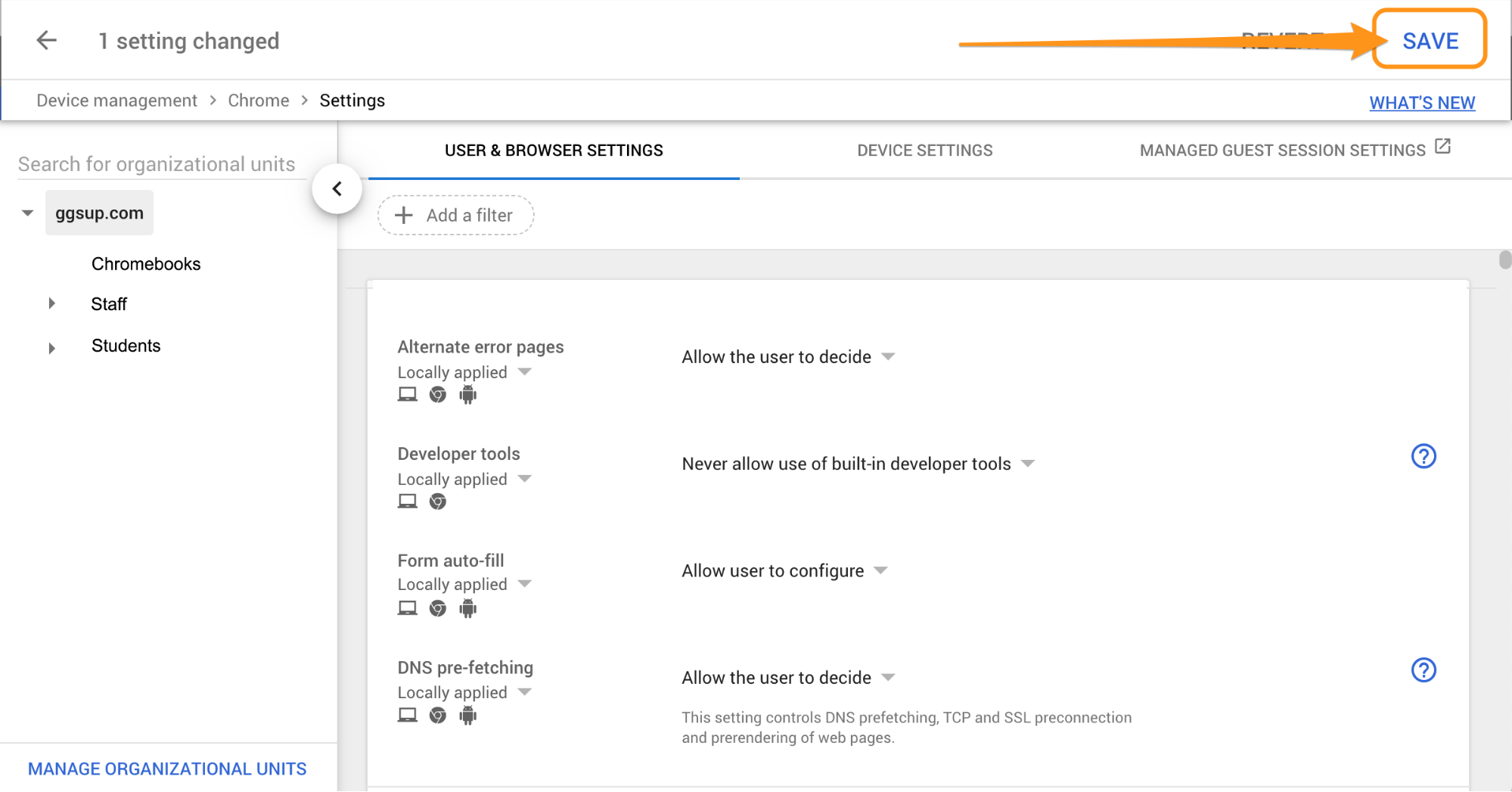Expand the Students organizational unit
Viewport: 1512px width, 792px height.
click(x=51, y=348)
